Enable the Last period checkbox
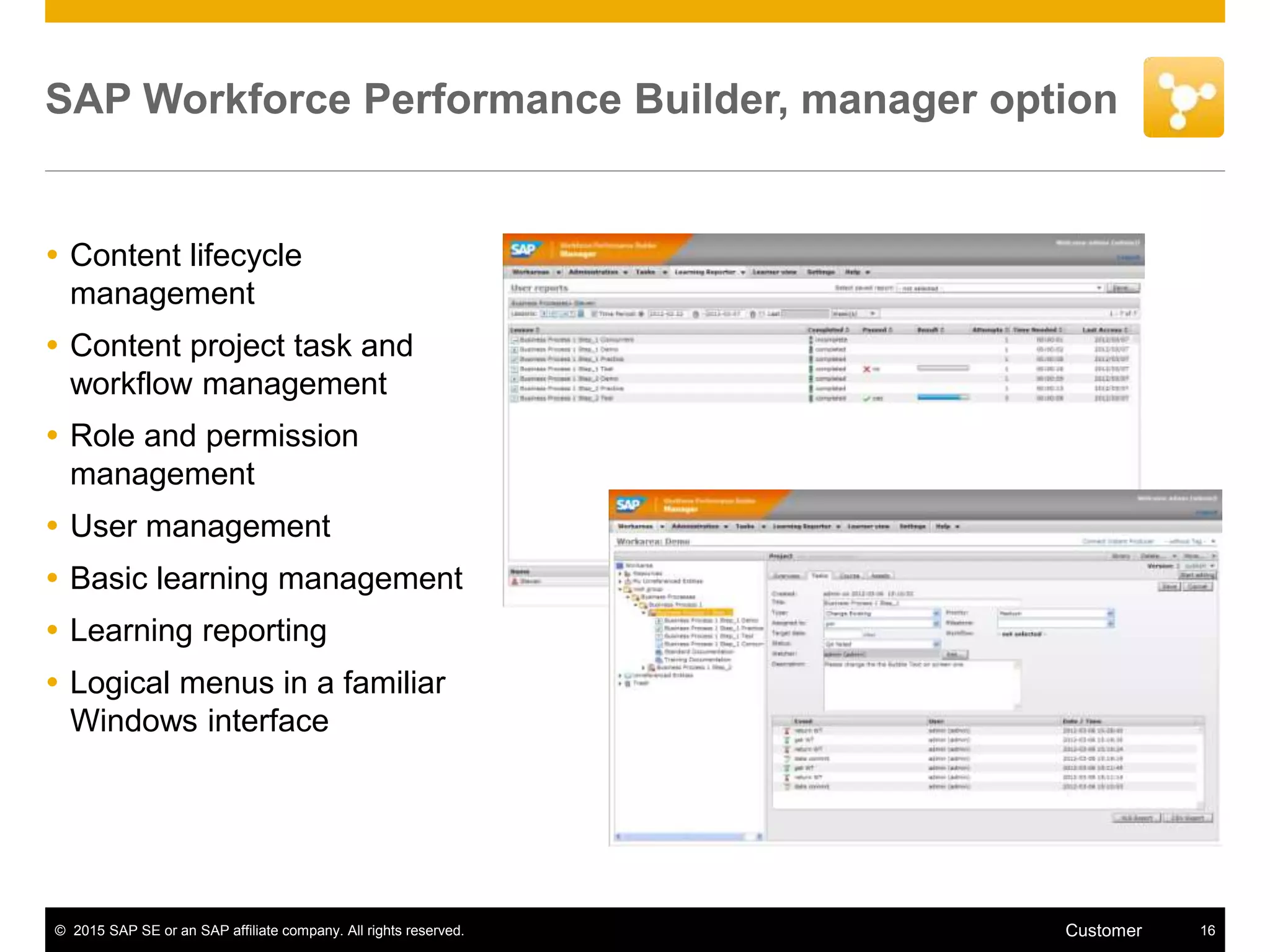Screen dimensions: 1270x952 [762, 314]
